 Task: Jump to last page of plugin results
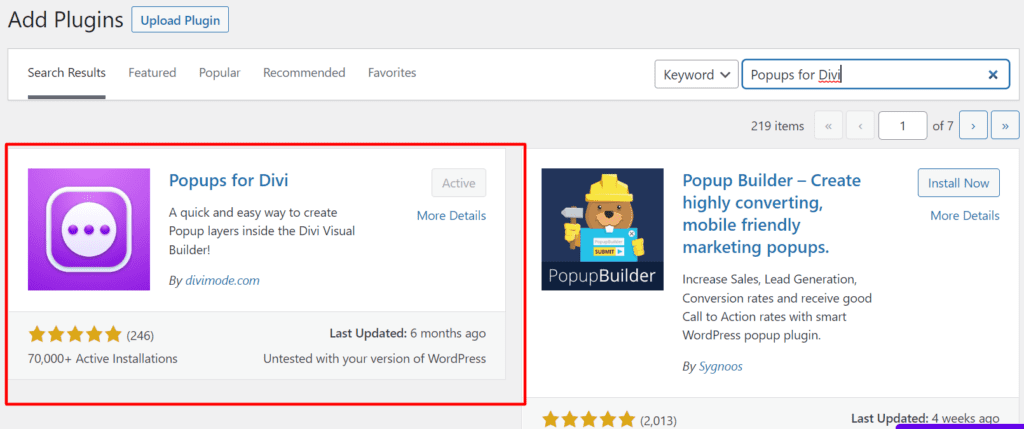point(1003,126)
